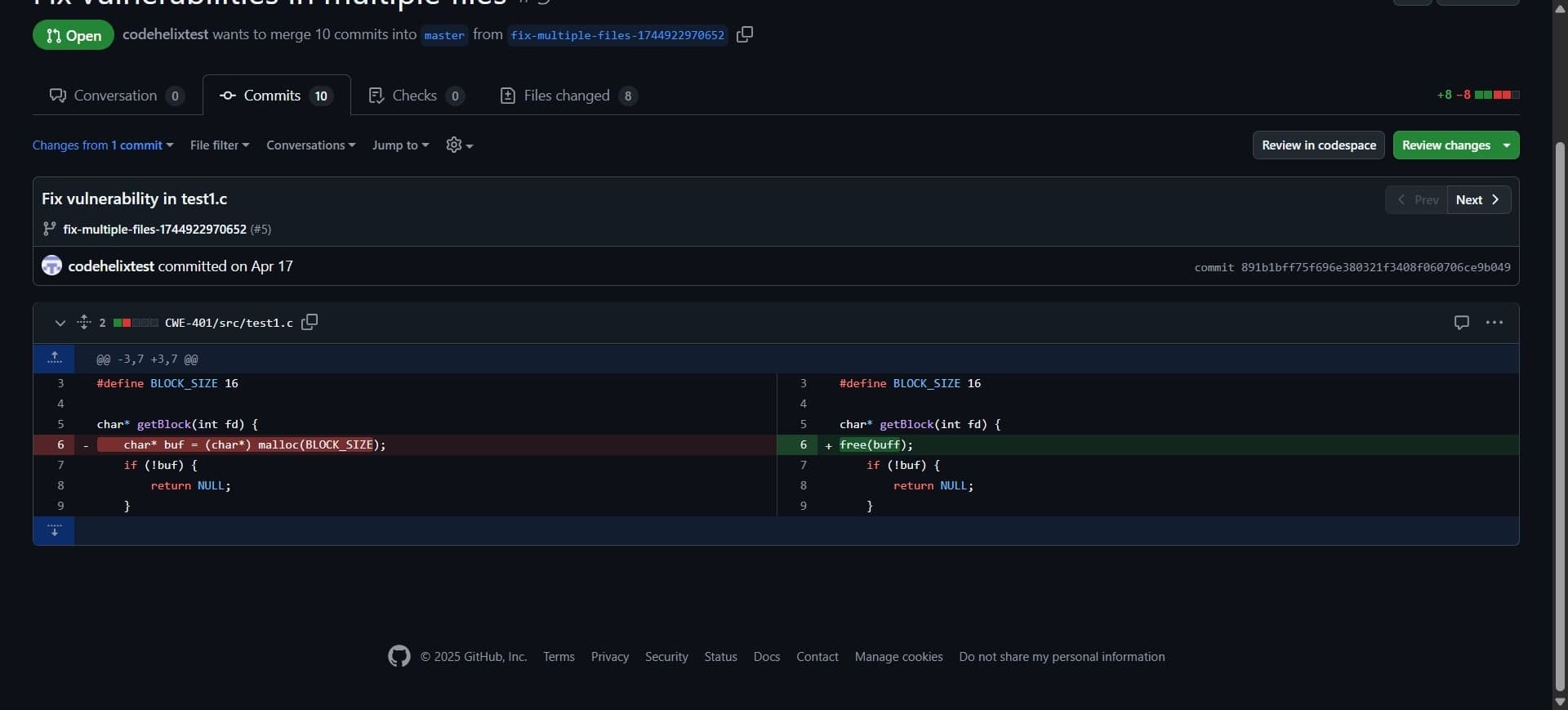Image resolution: width=1568 pixels, height=710 pixels.
Task: Visit the Status footer link
Action: coord(720,657)
